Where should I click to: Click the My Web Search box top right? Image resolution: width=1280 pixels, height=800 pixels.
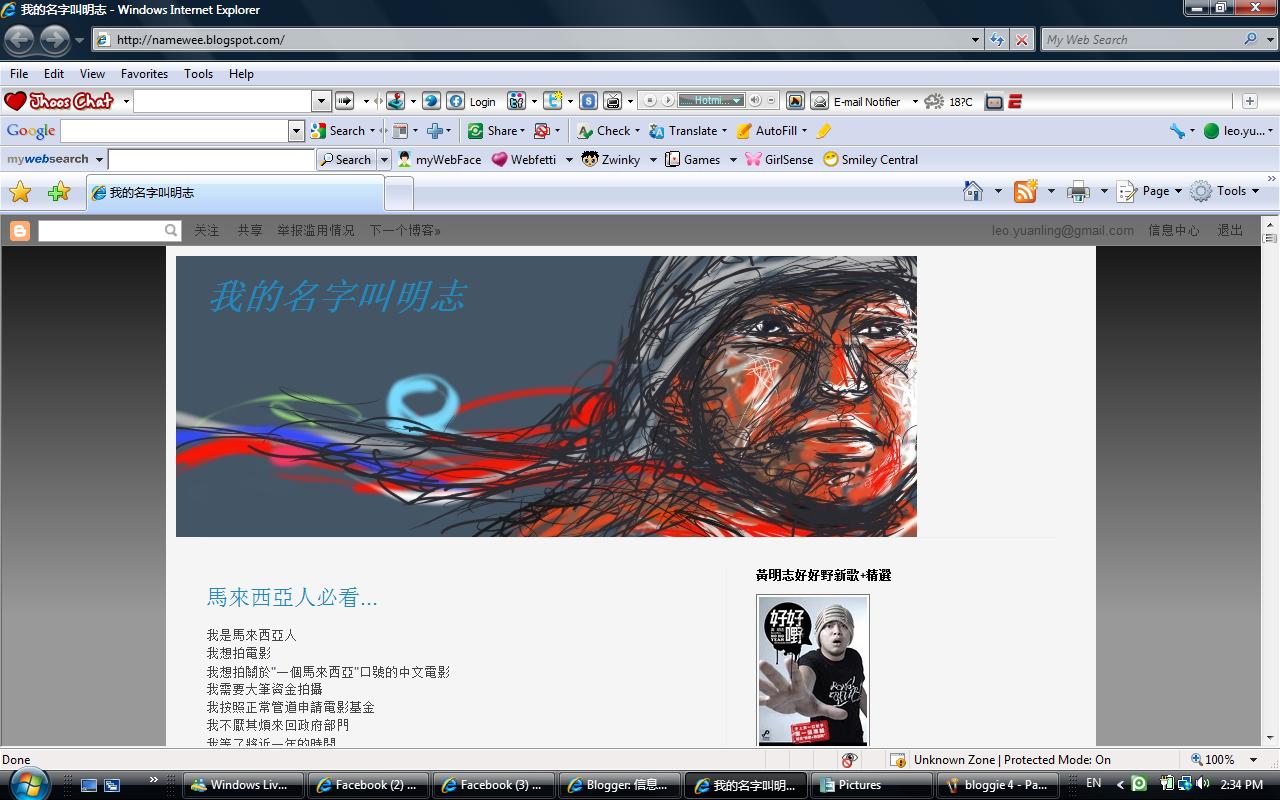(1140, 40)
